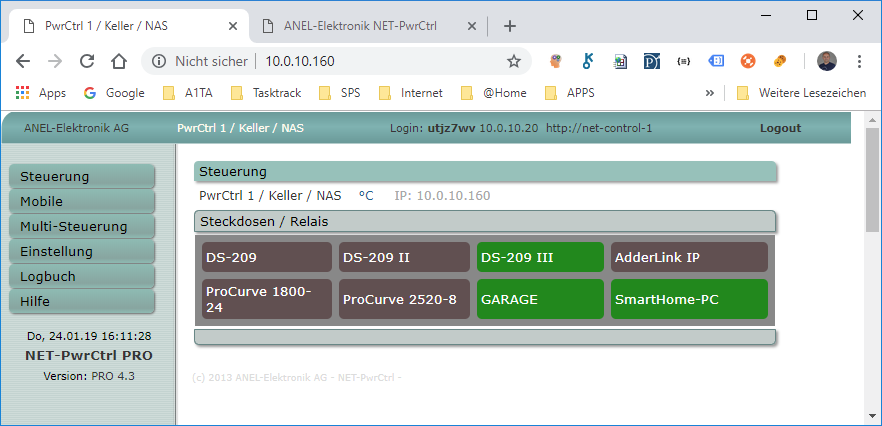Open the Einstellung sidebar menu
Image resolution: width=882 pixels, height=426 pixels.
[x=82, y=251]
